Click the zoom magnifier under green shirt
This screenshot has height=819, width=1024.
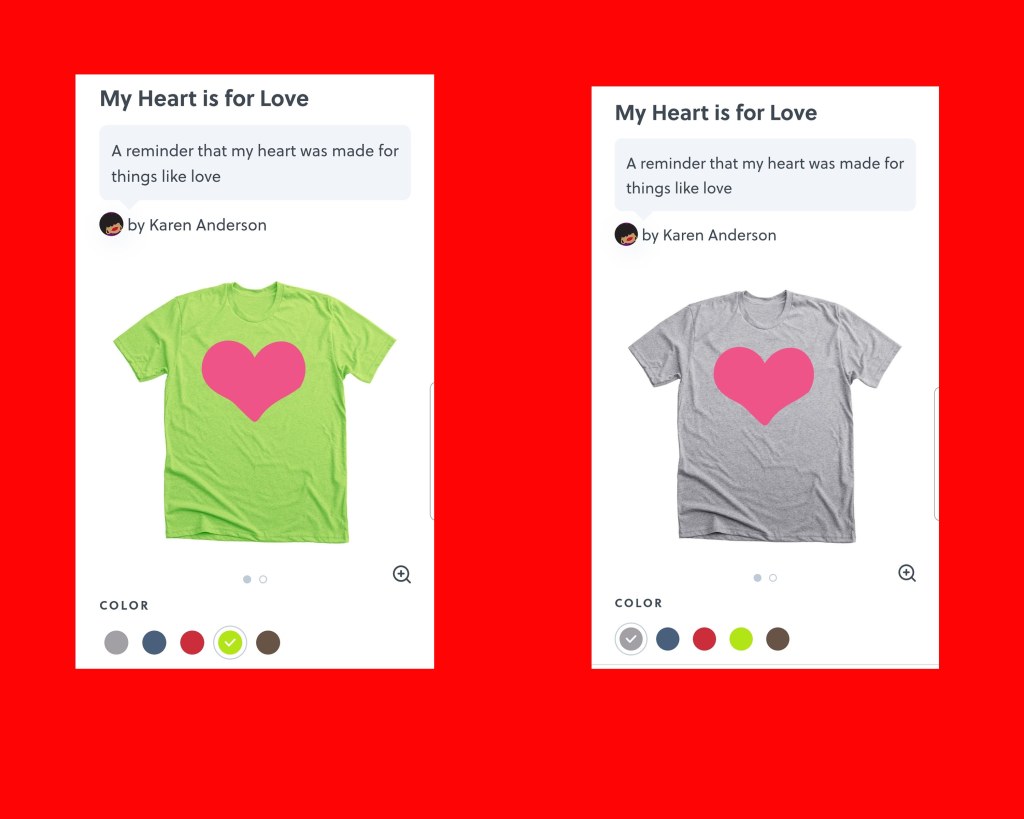[402, 574]
